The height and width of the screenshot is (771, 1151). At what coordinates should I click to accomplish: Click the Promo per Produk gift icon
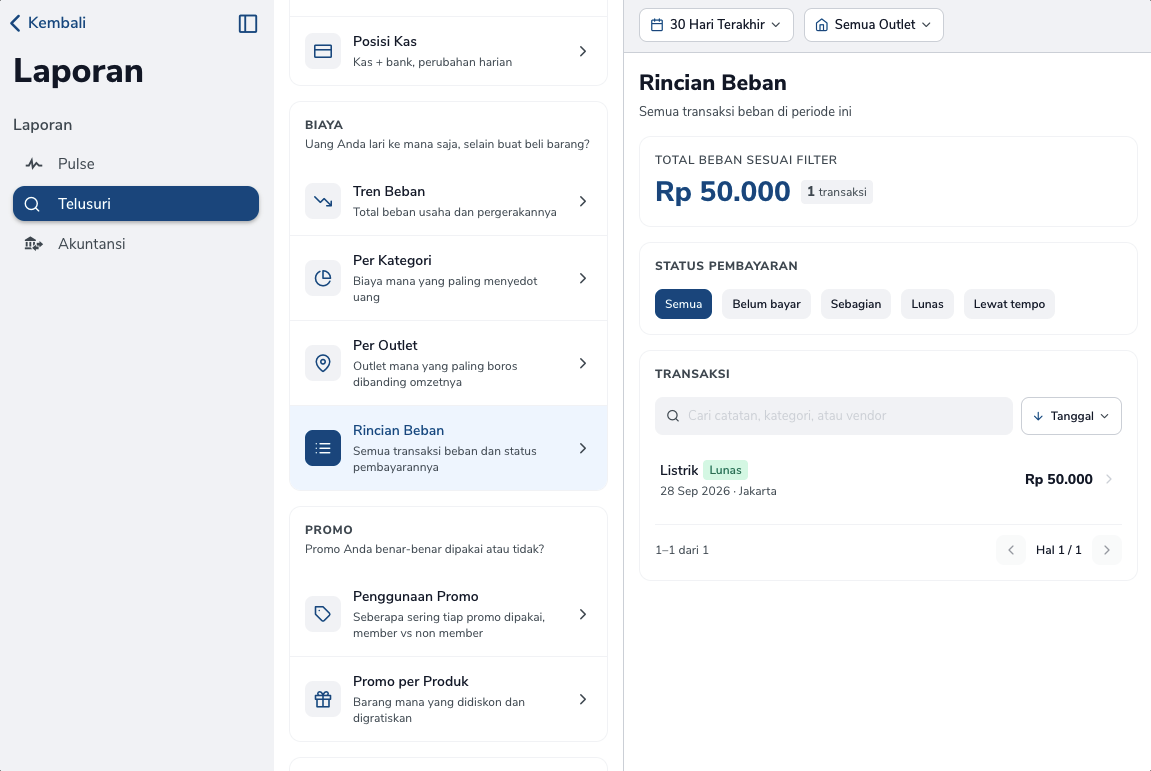[323, 700]
